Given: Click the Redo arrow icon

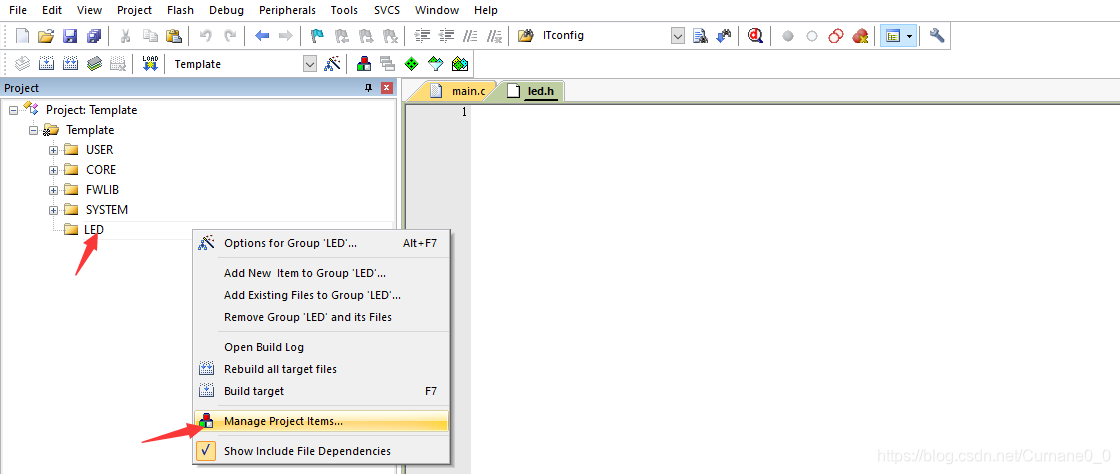Looking at the screenshot, I should (230, 36).
